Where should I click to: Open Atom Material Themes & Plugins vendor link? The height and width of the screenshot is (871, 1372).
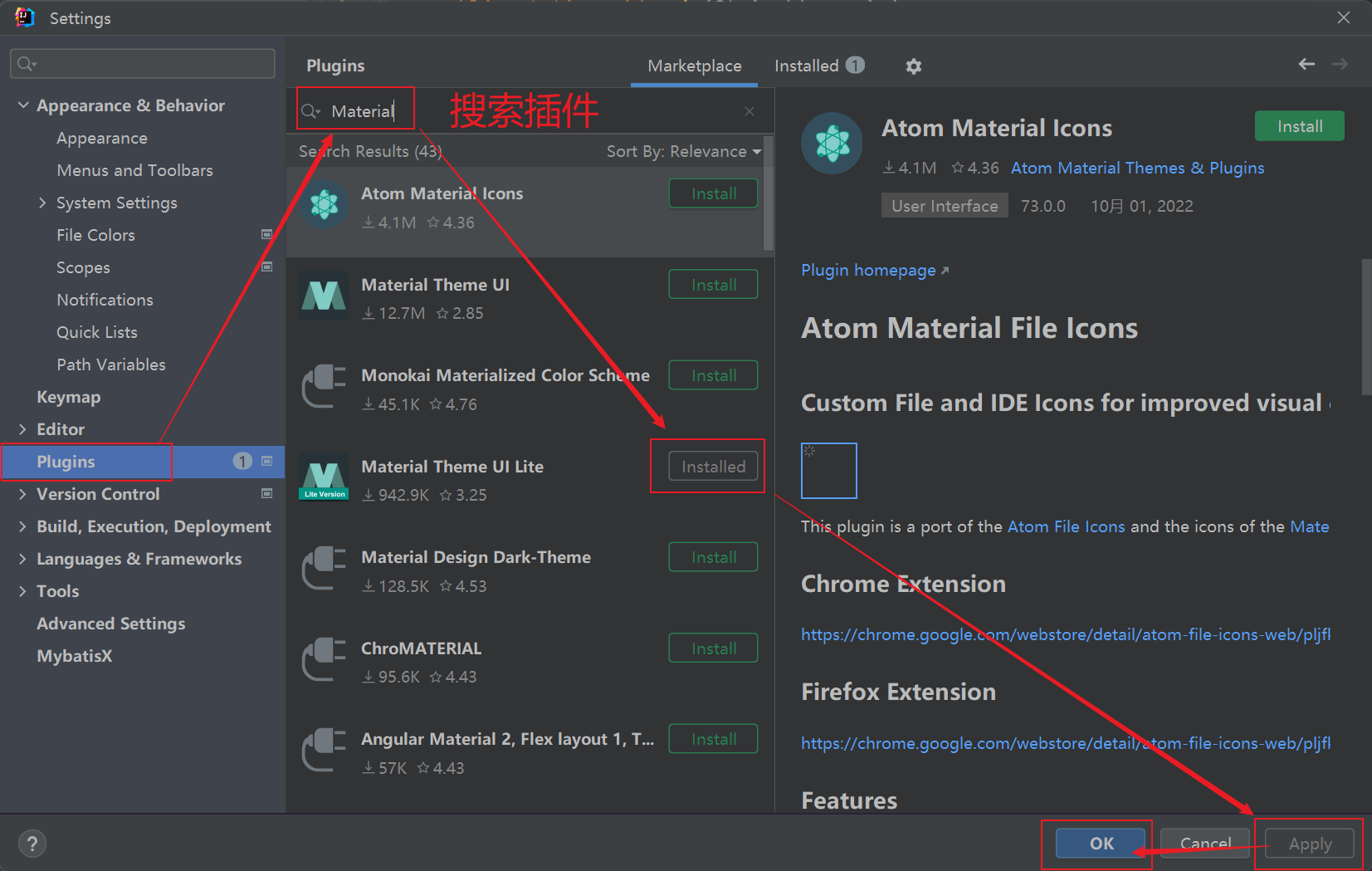click(1137, 168)
